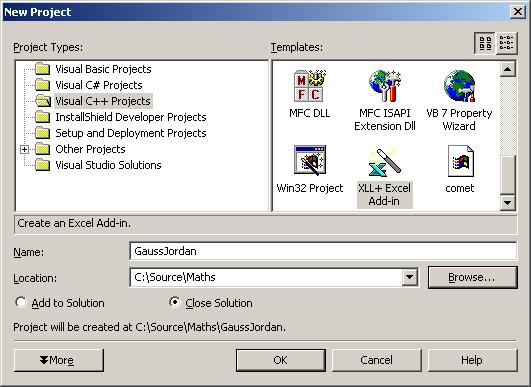
Task: Select Other Projects in the tree
Action: click(x=90, y=149)
